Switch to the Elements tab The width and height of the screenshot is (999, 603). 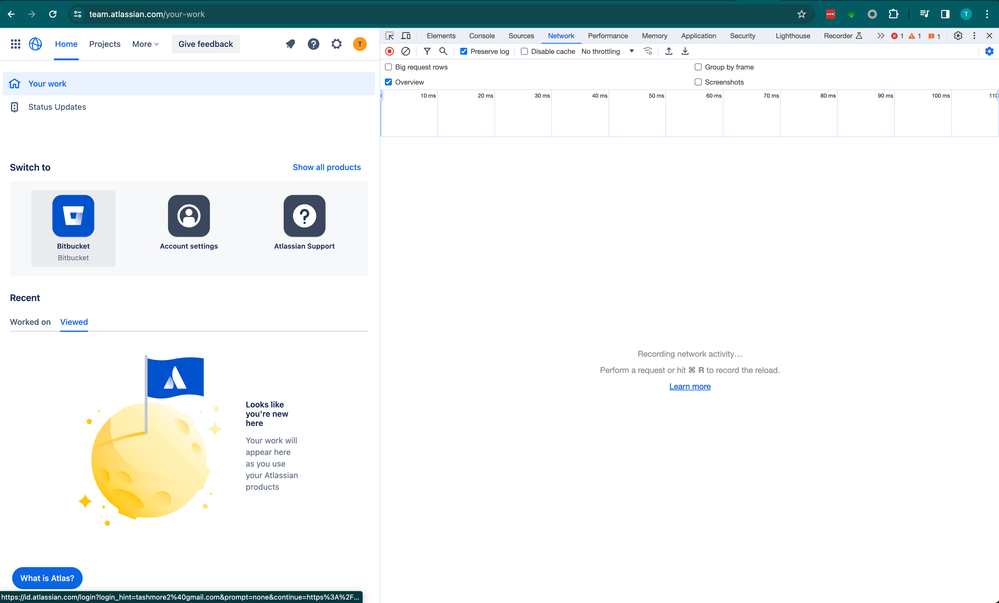[441, 36]
